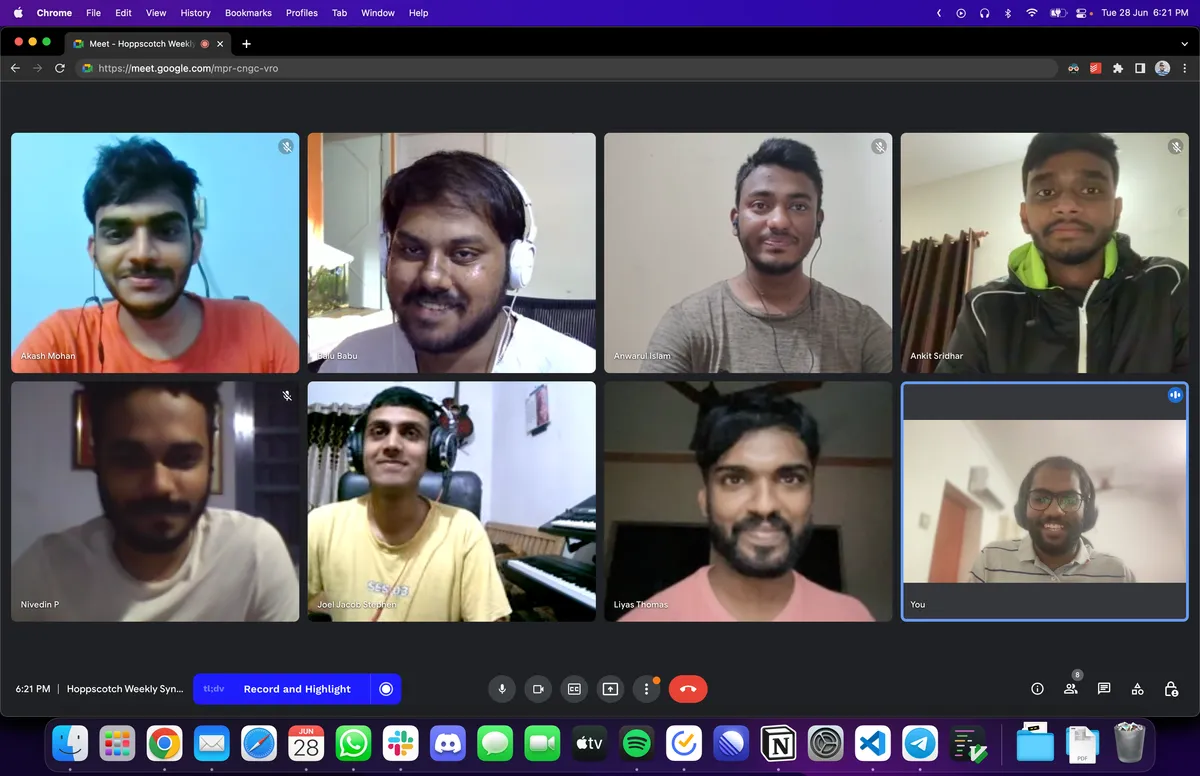Screen dimensions: 1200x776
Task: Go back in Chrome
Action: 15,68
